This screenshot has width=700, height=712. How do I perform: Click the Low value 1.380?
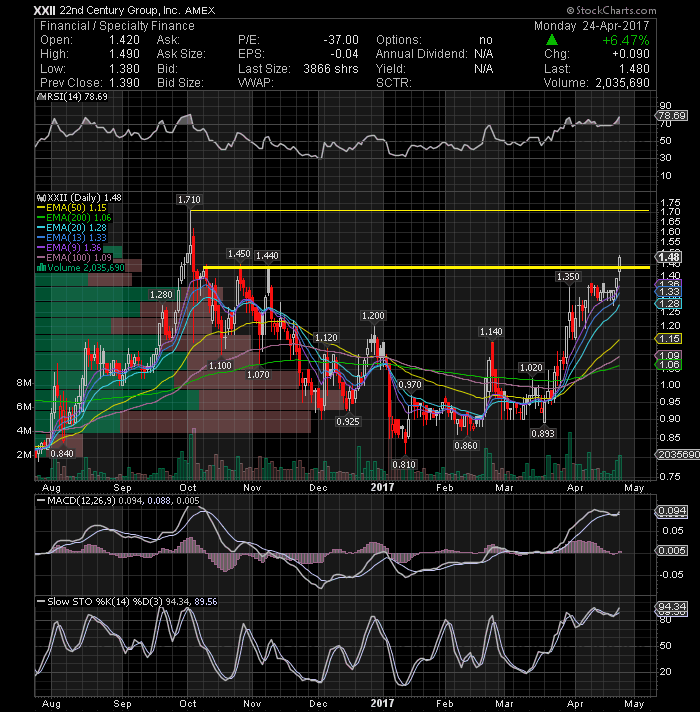point(124,69)
